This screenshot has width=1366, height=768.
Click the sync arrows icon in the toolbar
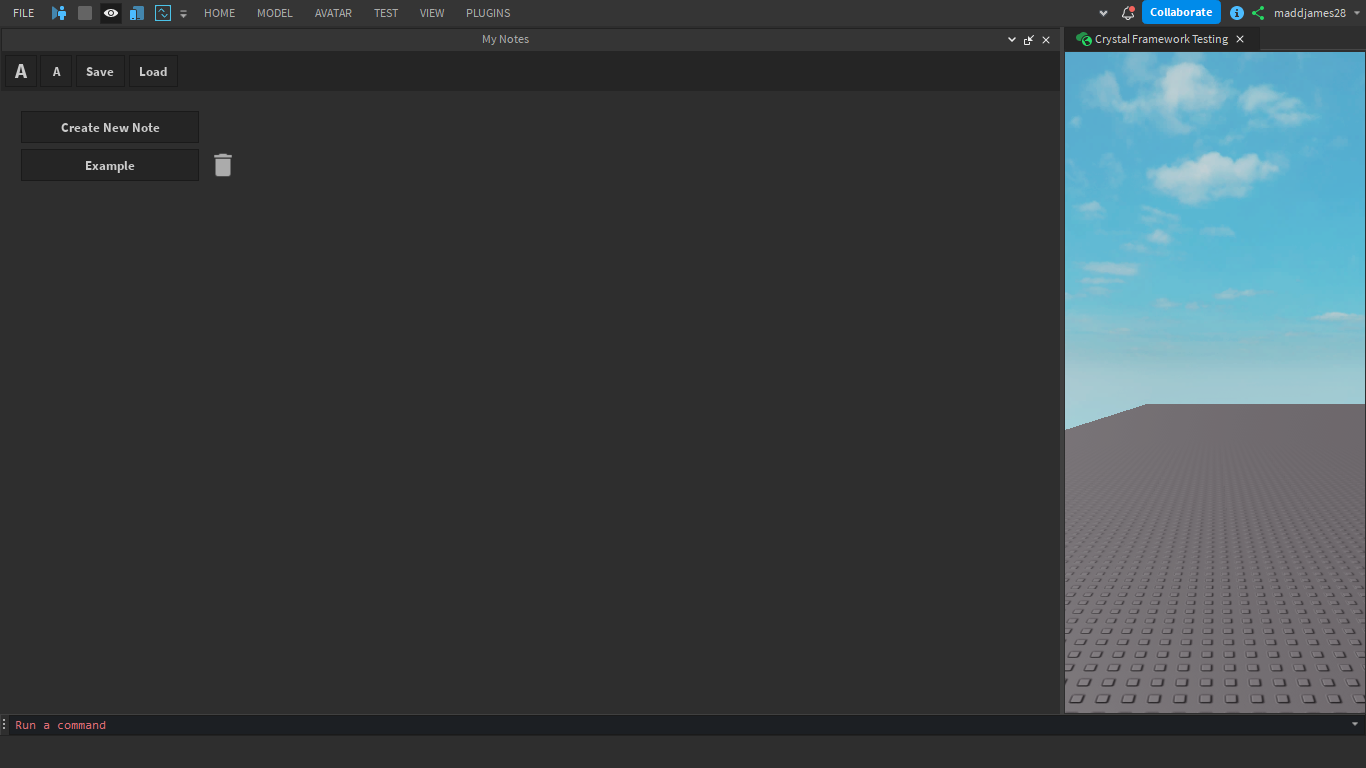point(162,13)
